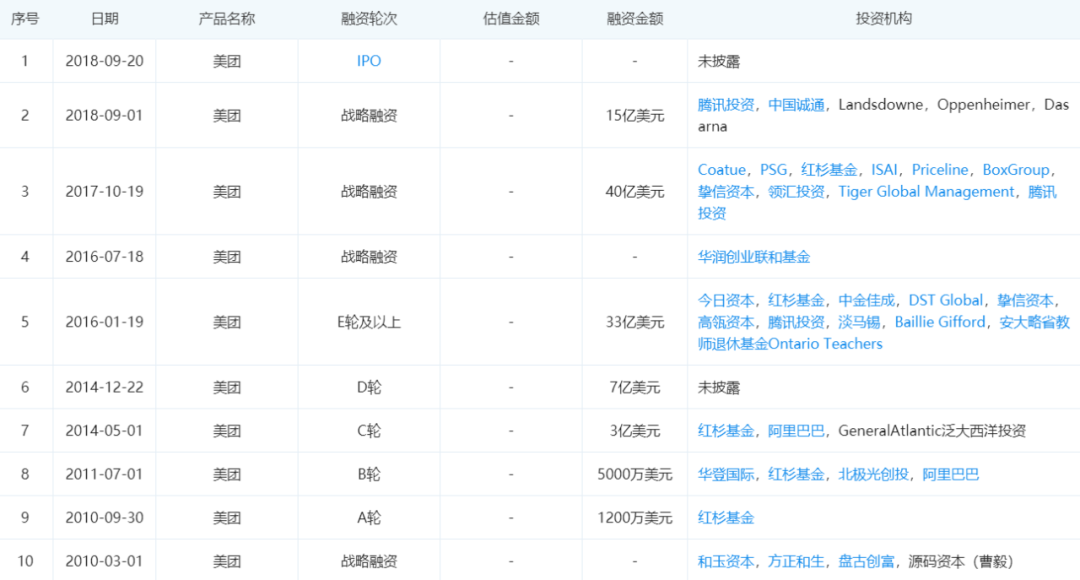Click the C轮 round cell
1080x580 pixels.
[x=369, y=431]
